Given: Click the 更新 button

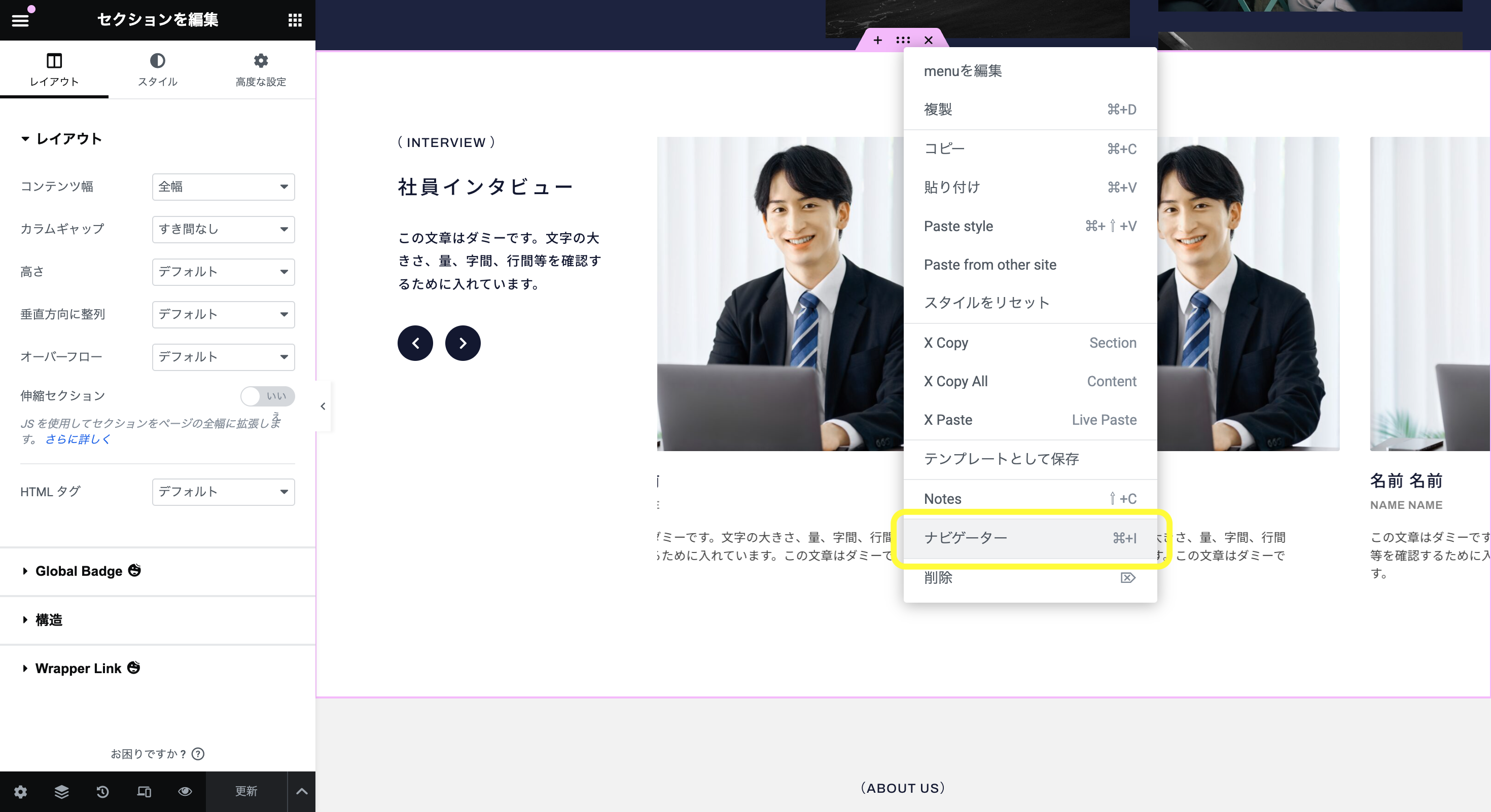Looking at the screenshot, I should click(246, 791).
